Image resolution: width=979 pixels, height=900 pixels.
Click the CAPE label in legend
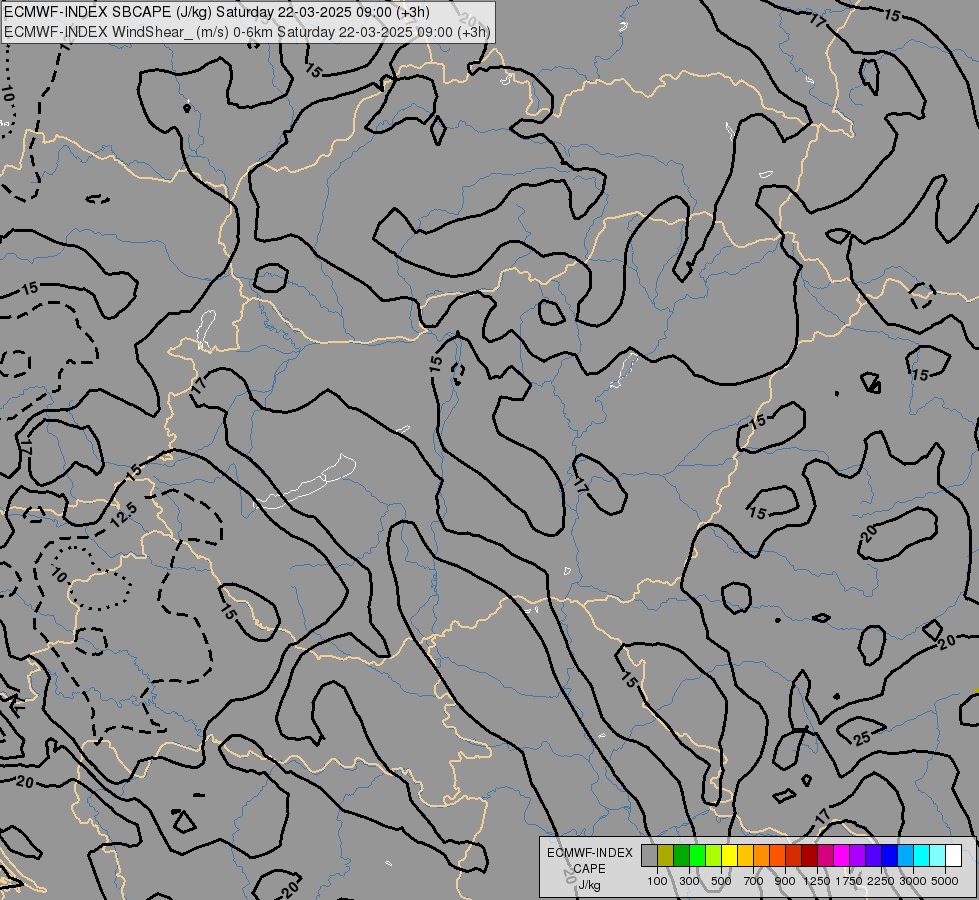[589, 869]
